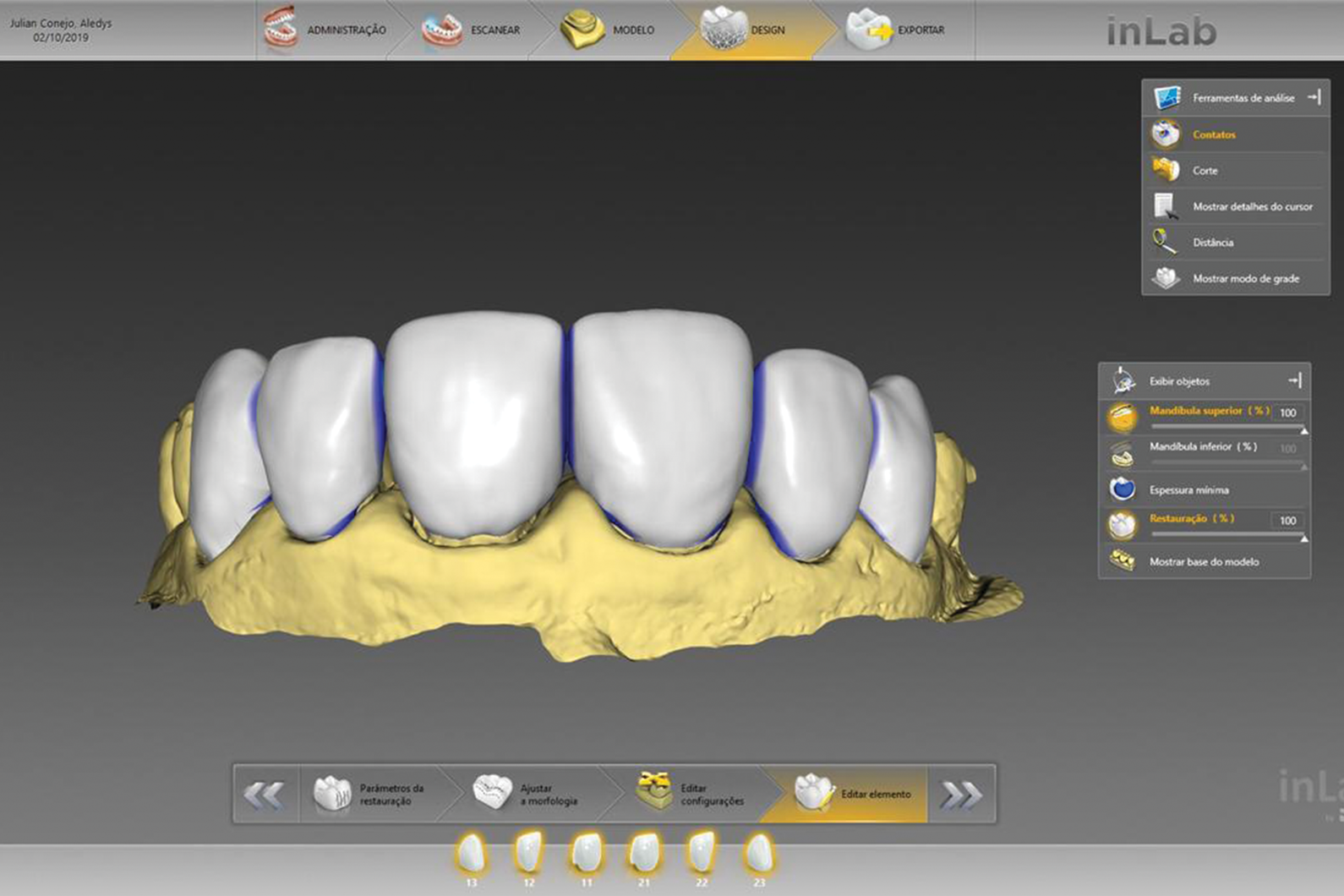1344x896 pixels.
Task: Select tooth 11 thumbnail
Action: (587, 854)
